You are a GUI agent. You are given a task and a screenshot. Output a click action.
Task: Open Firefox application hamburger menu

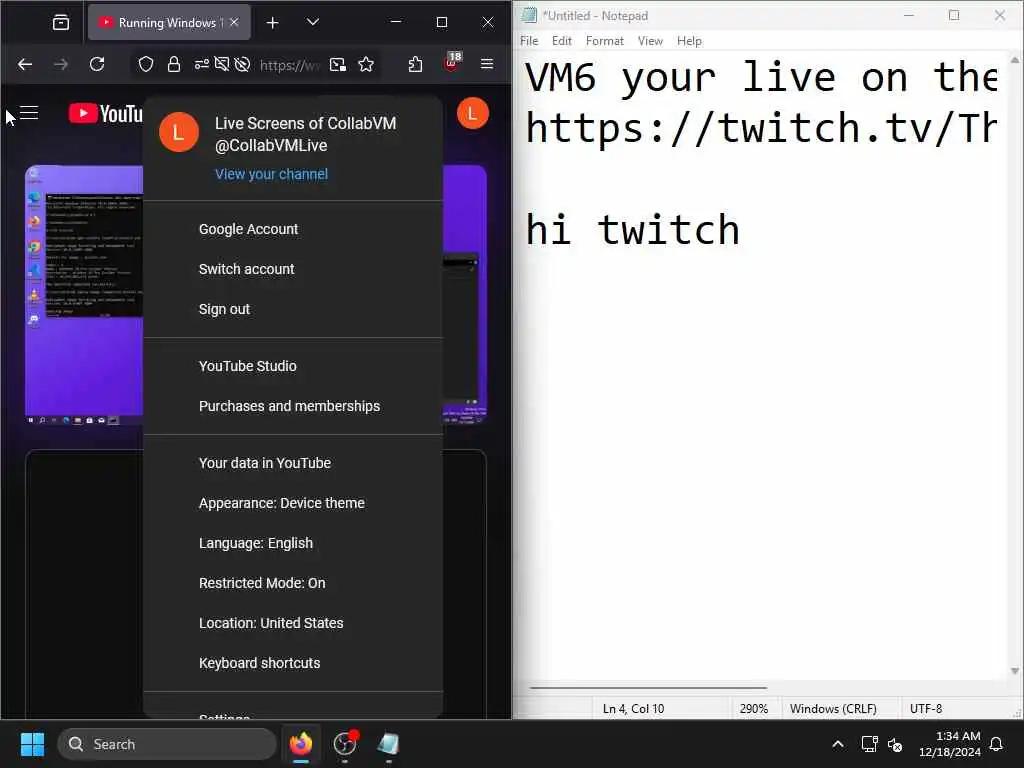coord(487,64)
